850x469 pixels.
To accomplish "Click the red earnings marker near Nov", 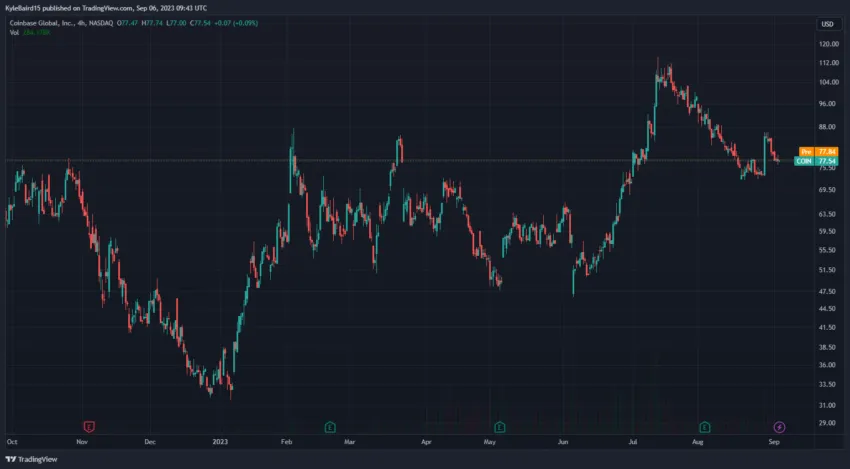I will [x=89, y=427].
